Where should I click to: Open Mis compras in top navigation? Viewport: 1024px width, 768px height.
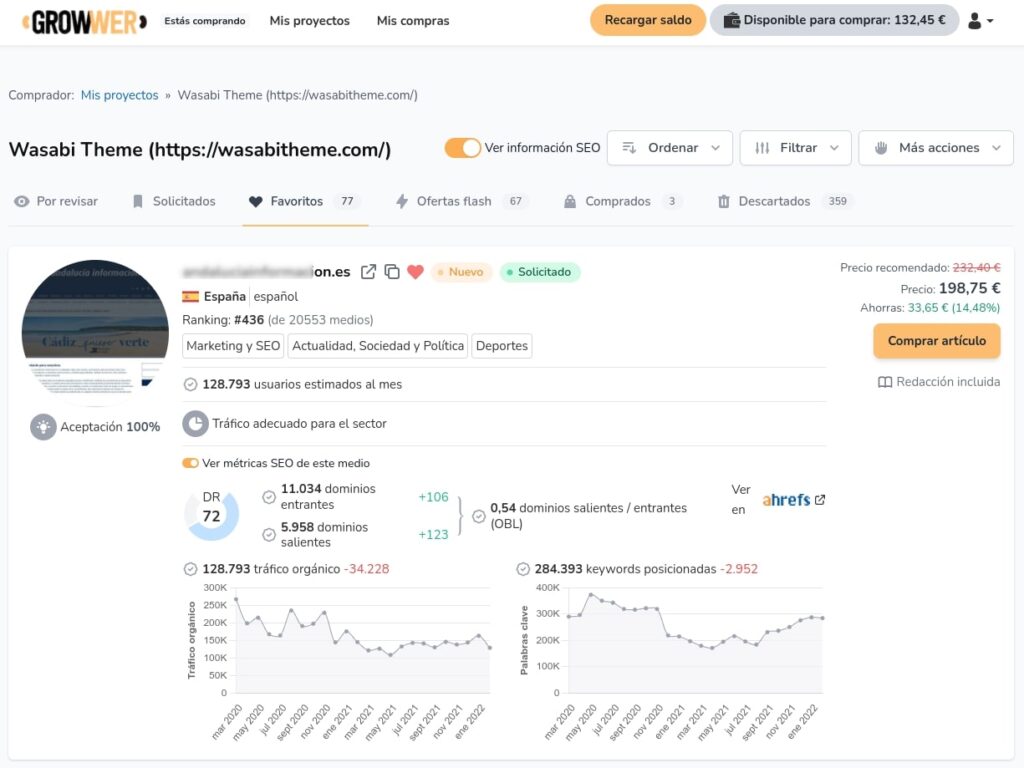click(x=413, y=21)
